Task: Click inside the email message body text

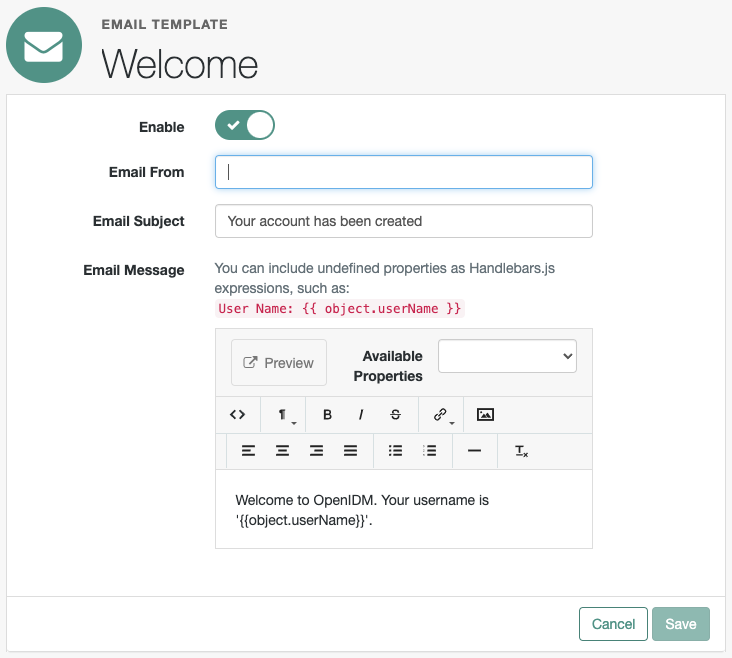Action: [x=362, y=510]
